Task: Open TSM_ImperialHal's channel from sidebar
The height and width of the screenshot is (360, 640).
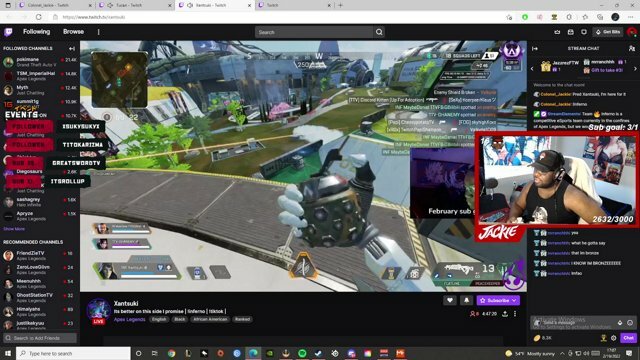Action: pyautogui.click(x=40, y=76)
